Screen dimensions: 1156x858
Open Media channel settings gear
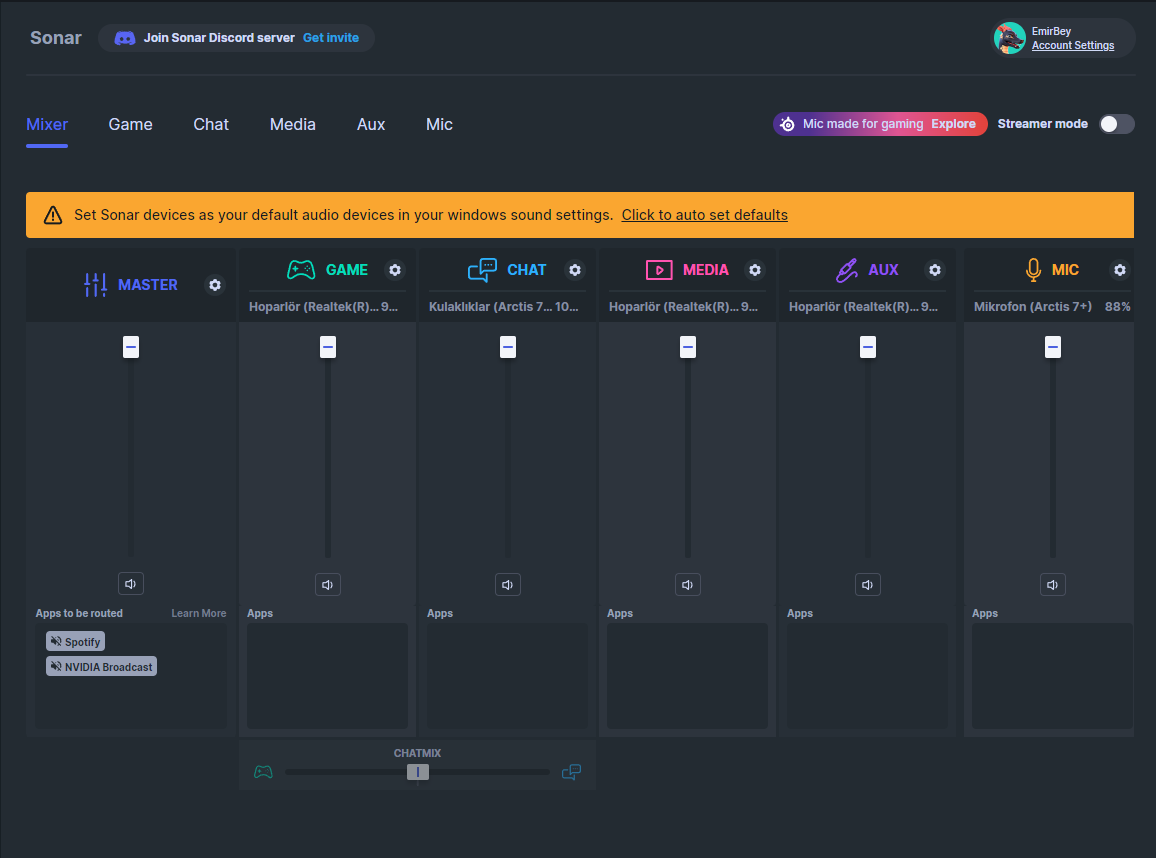coord(755,270)
